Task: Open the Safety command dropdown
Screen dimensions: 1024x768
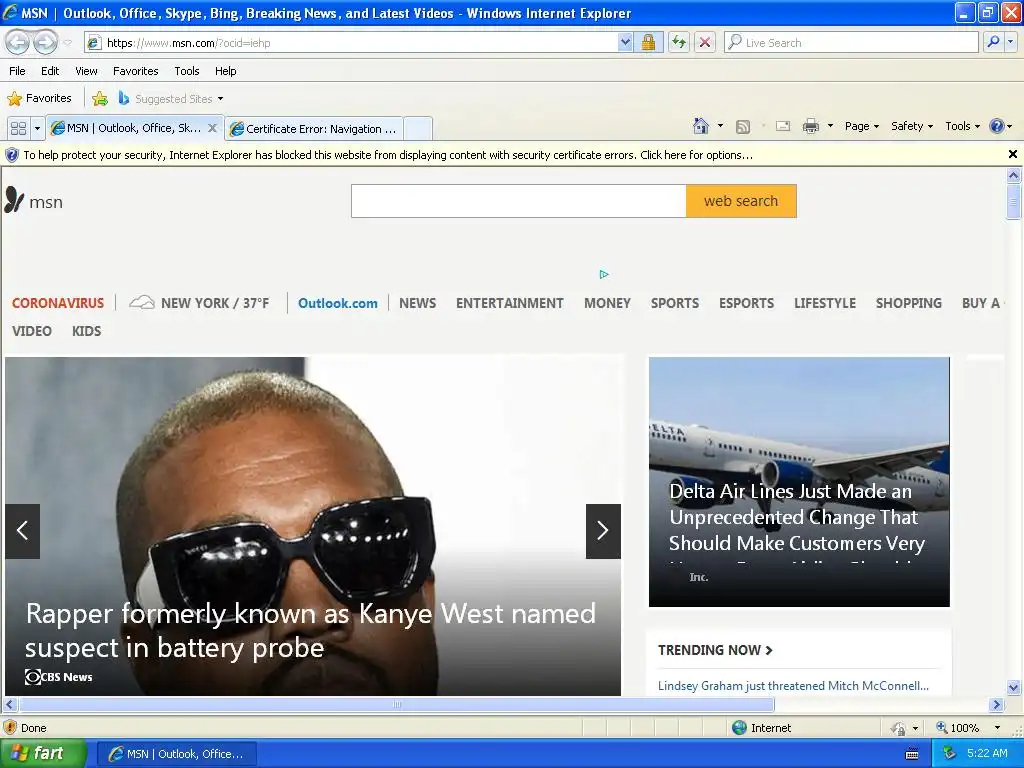Action: pyautogui.click(x=912, y=126)
